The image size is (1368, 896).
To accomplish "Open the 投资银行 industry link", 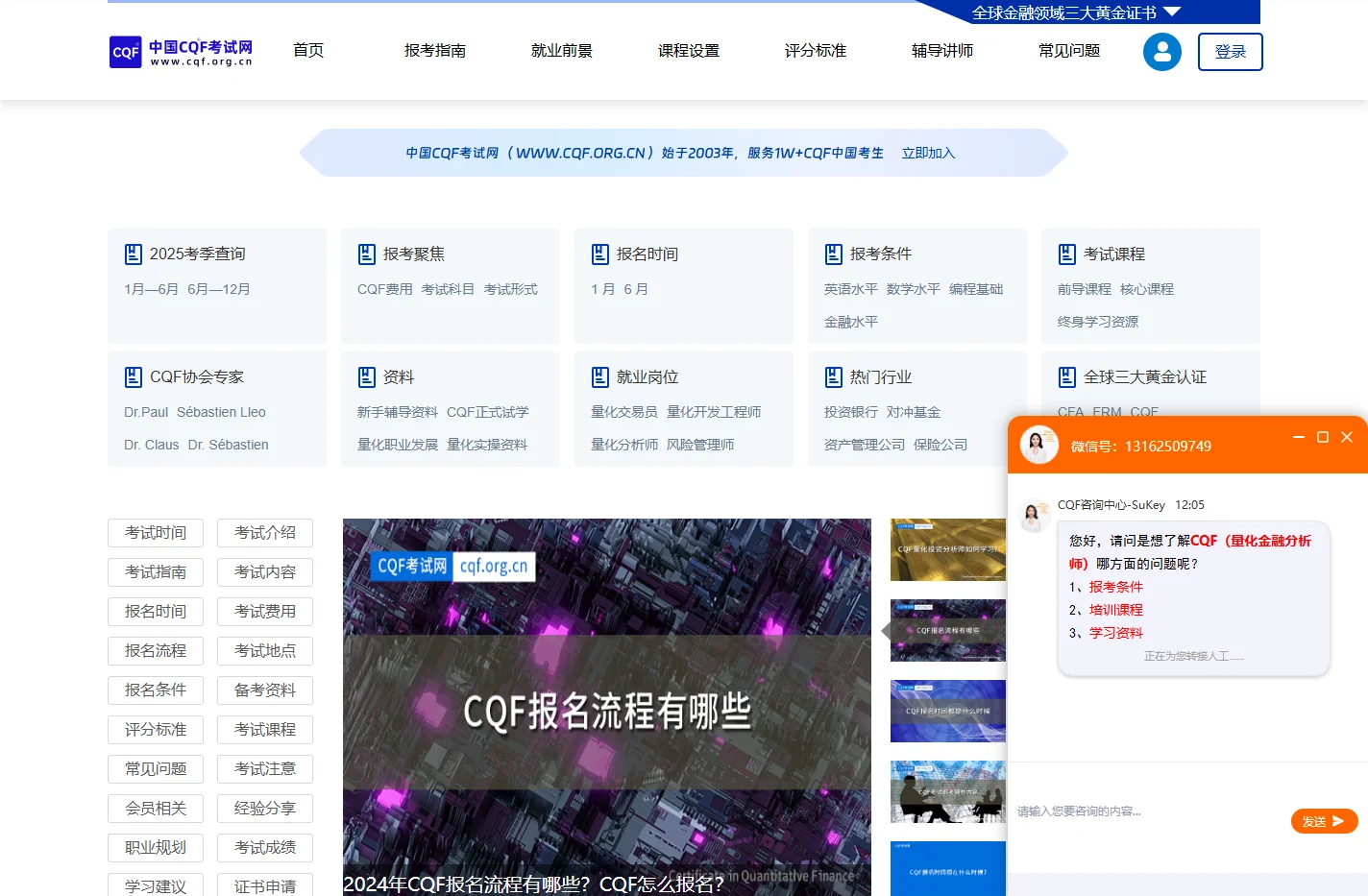I will tap(851, 412).
